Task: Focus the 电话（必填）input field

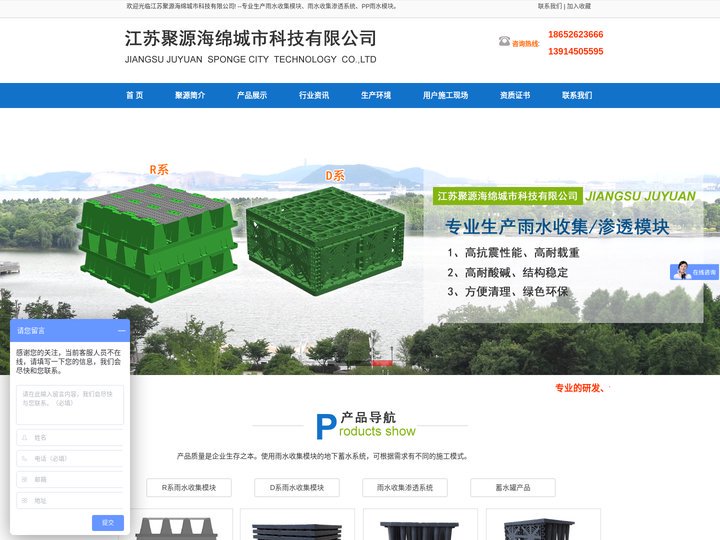Action: [x=70, y=458]
